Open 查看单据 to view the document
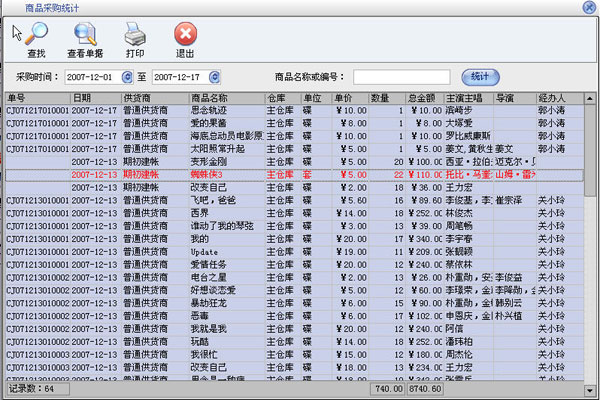Image resolution: width=600 pixels, height=400 pixels. (x=88, y=39)
